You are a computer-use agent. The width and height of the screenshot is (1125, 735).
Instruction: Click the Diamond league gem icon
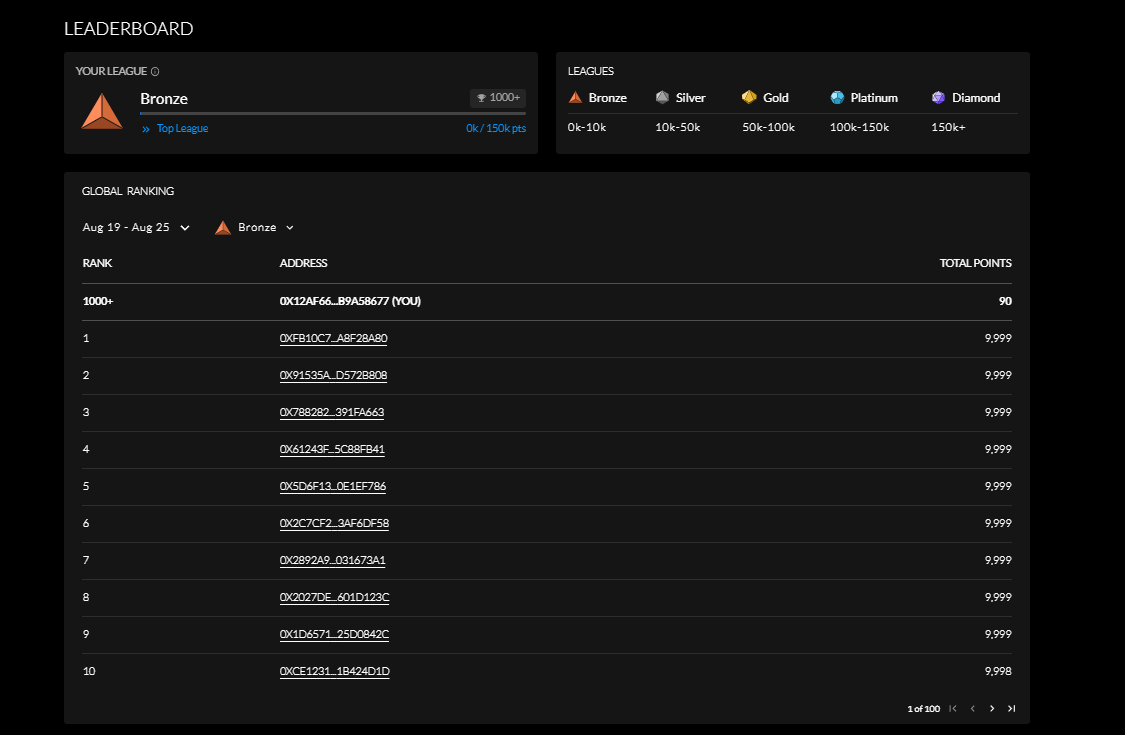point(938,97)
